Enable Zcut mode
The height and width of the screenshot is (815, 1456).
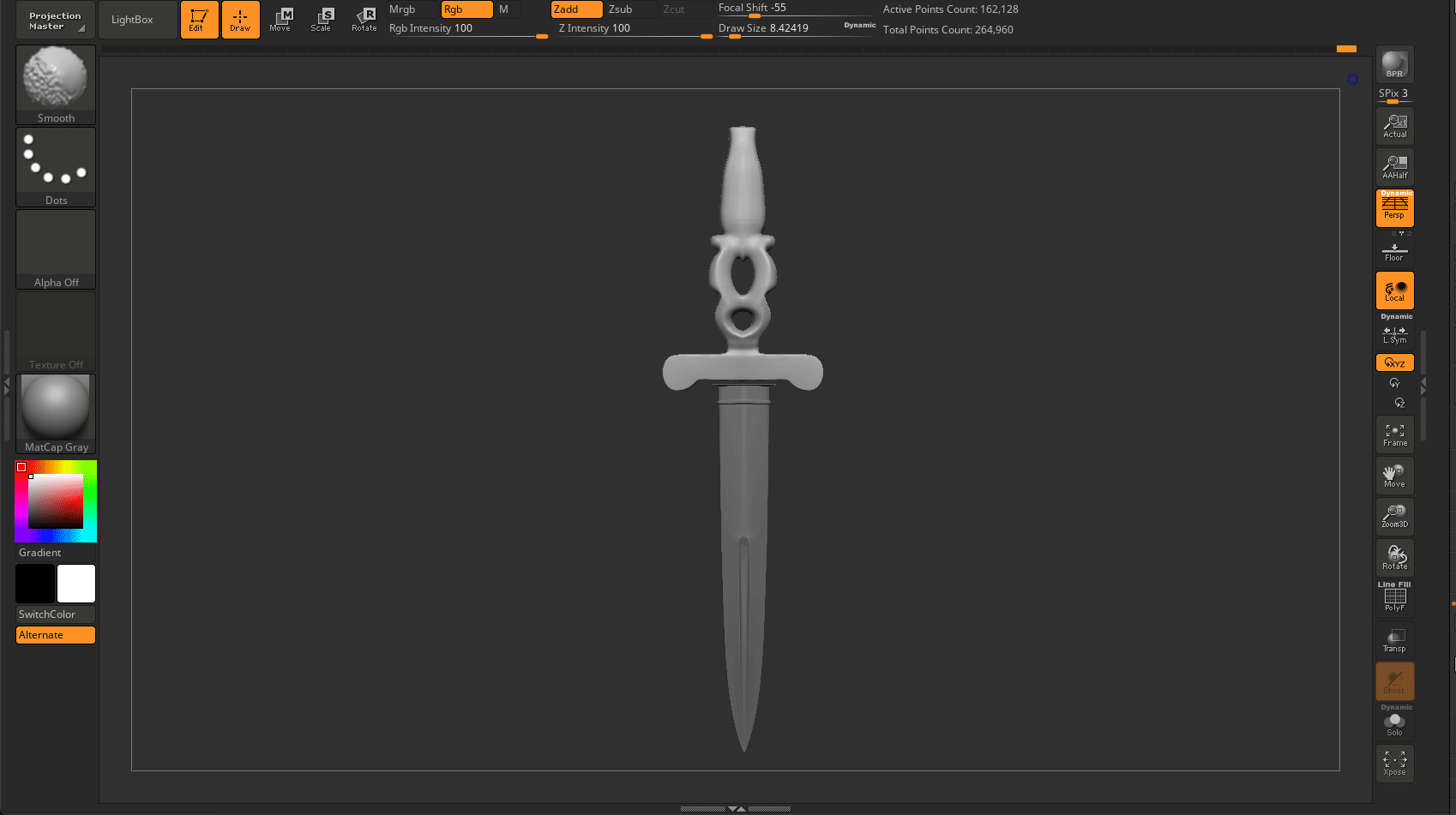pos(685,9)
